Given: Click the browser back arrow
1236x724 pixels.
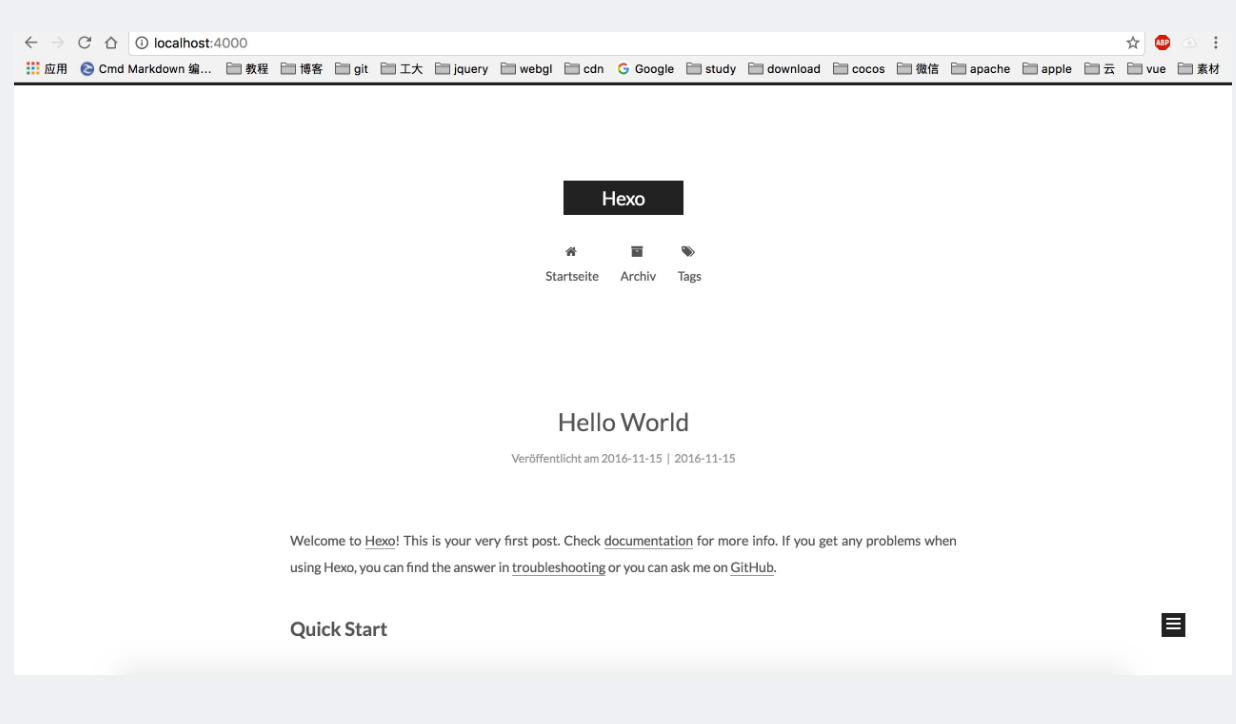Looking at the screenshot, I should [x=31, y=43].
